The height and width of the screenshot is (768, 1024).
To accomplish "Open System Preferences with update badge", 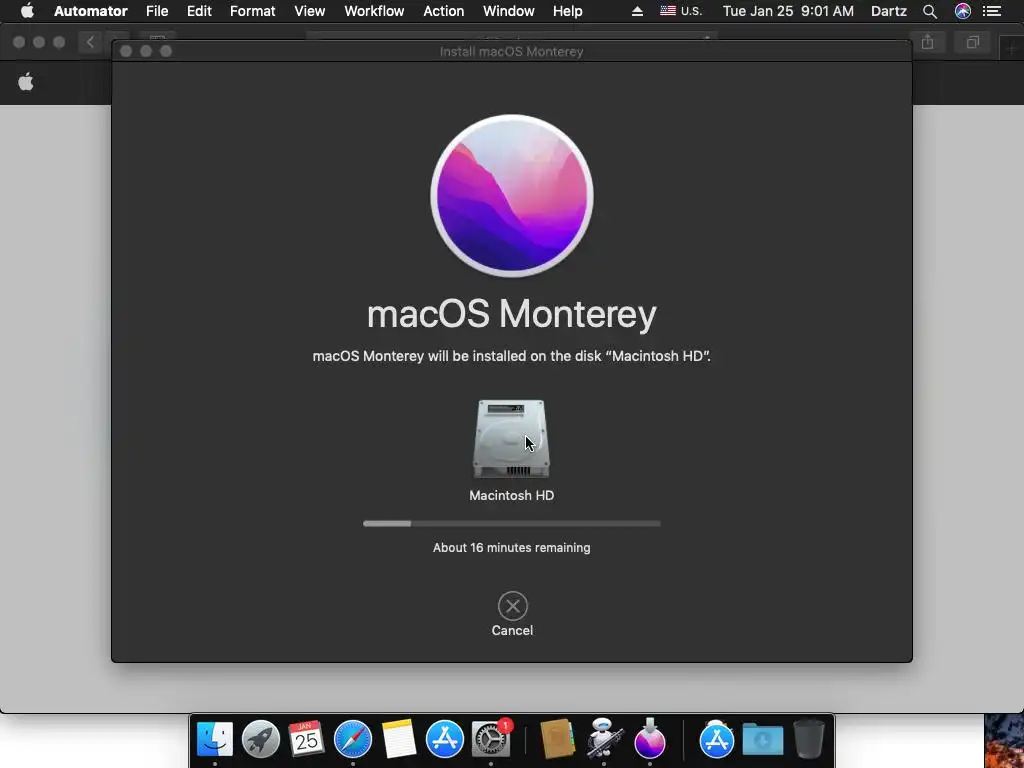I will click(491, 739).
